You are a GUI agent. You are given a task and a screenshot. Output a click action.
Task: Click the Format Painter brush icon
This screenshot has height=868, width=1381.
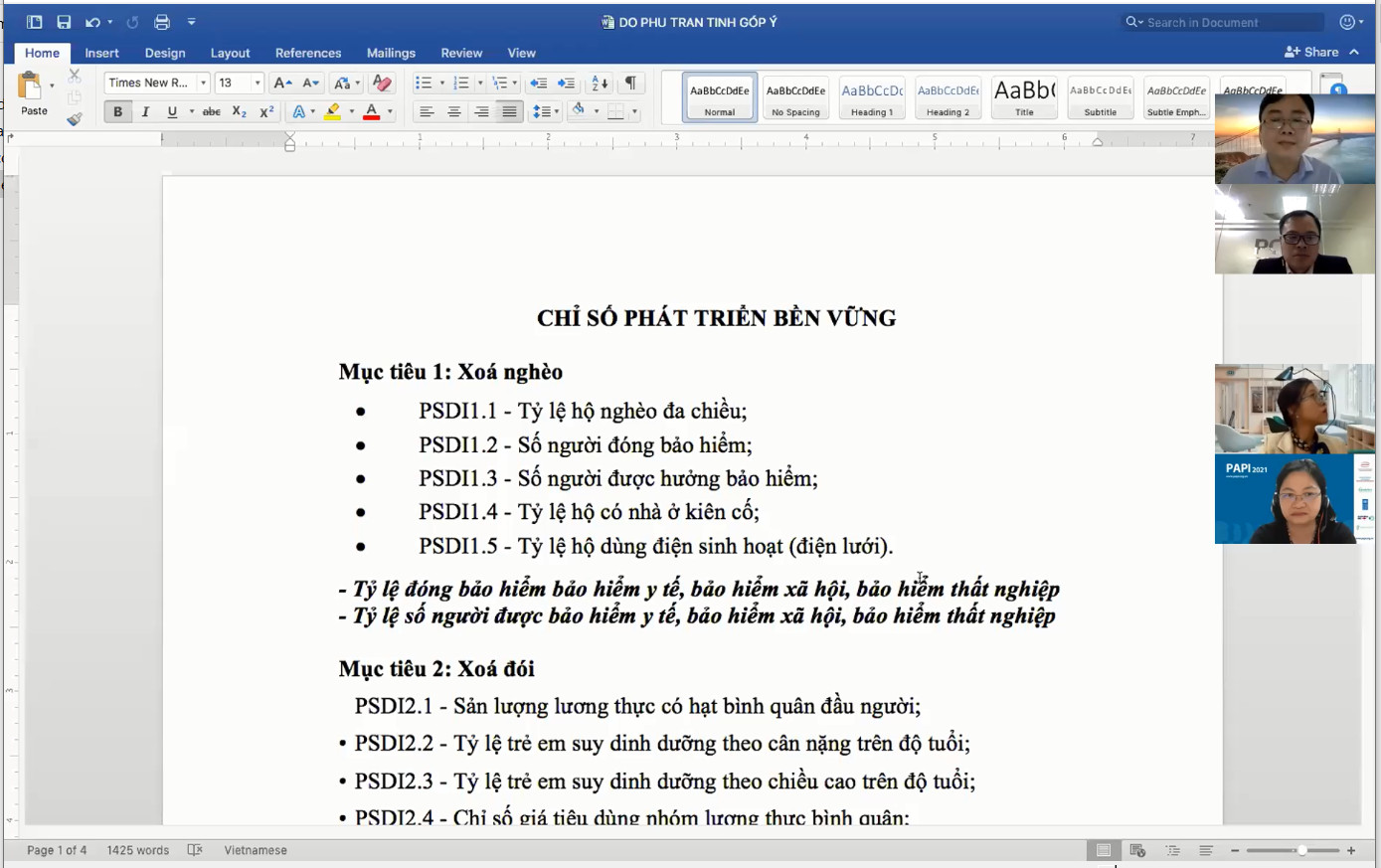tap(75, 119)
